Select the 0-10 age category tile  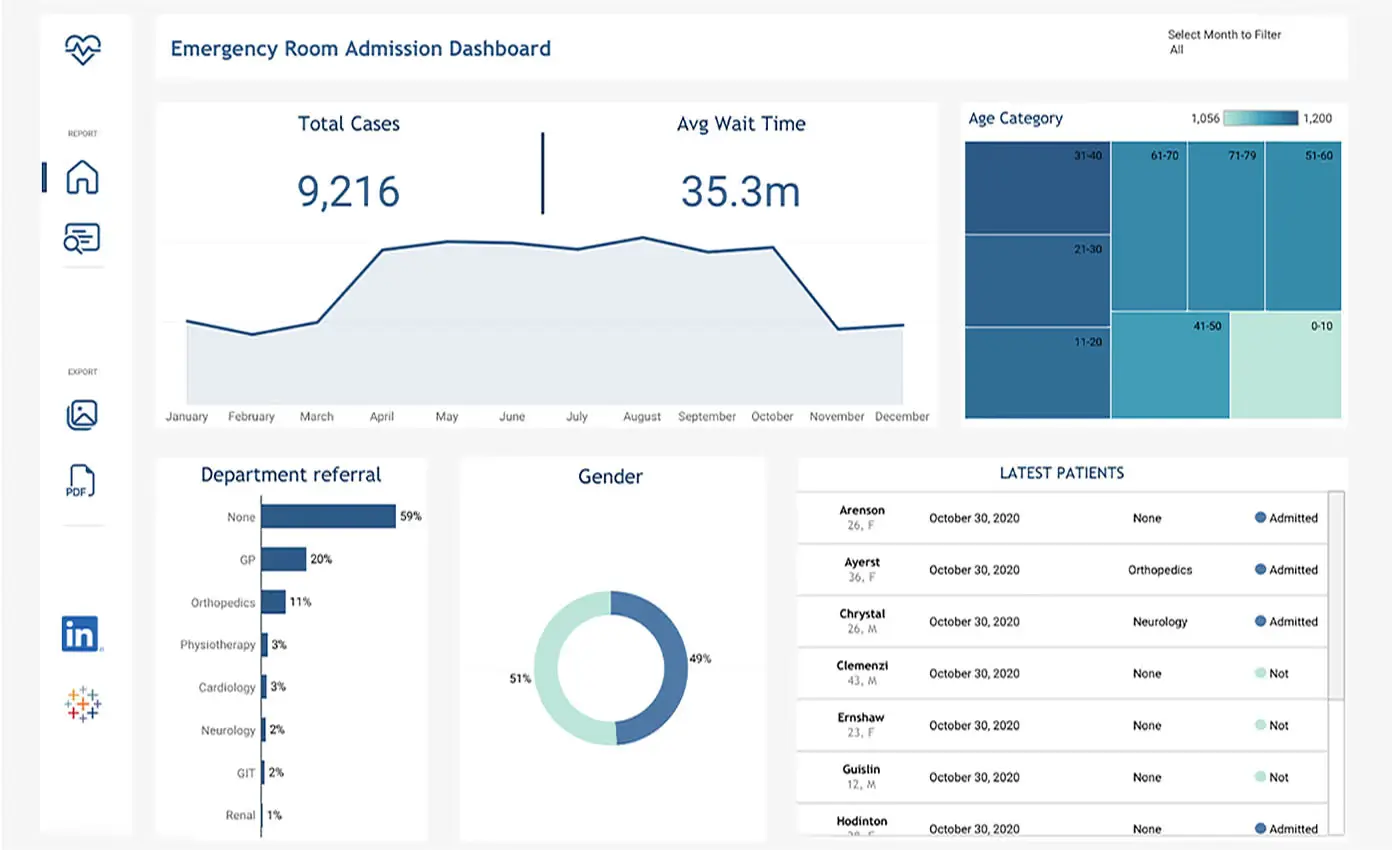tap(1285, 365)
